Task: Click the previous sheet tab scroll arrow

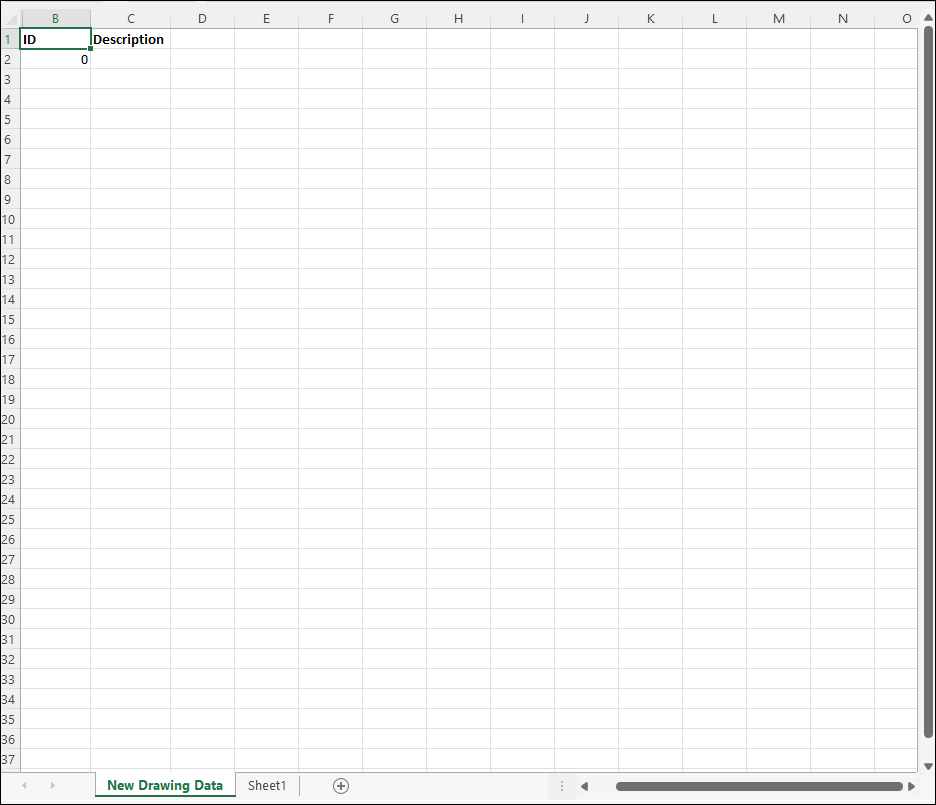Action: tap(25, 786)
